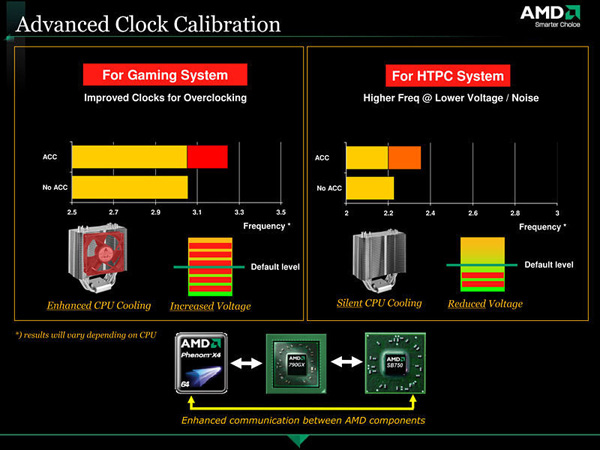
Task: Click the Silent CPU Cooling underlined caption
Action: click(x=379, y=303)
